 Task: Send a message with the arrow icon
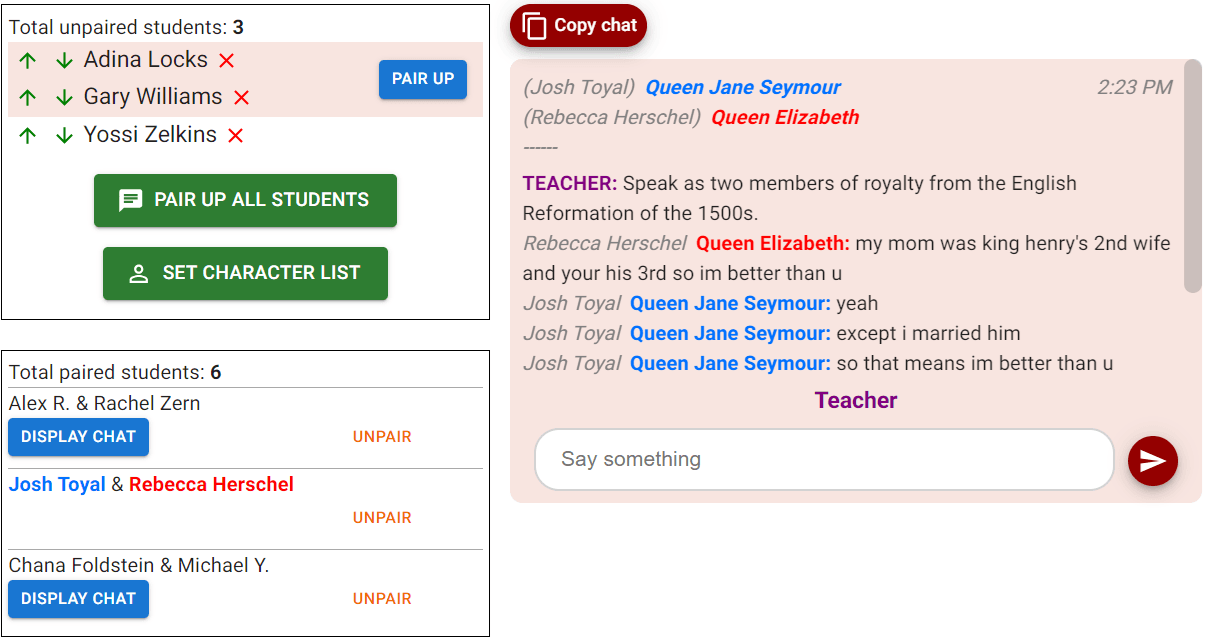pyautogui.click(x=1152, y=460)
